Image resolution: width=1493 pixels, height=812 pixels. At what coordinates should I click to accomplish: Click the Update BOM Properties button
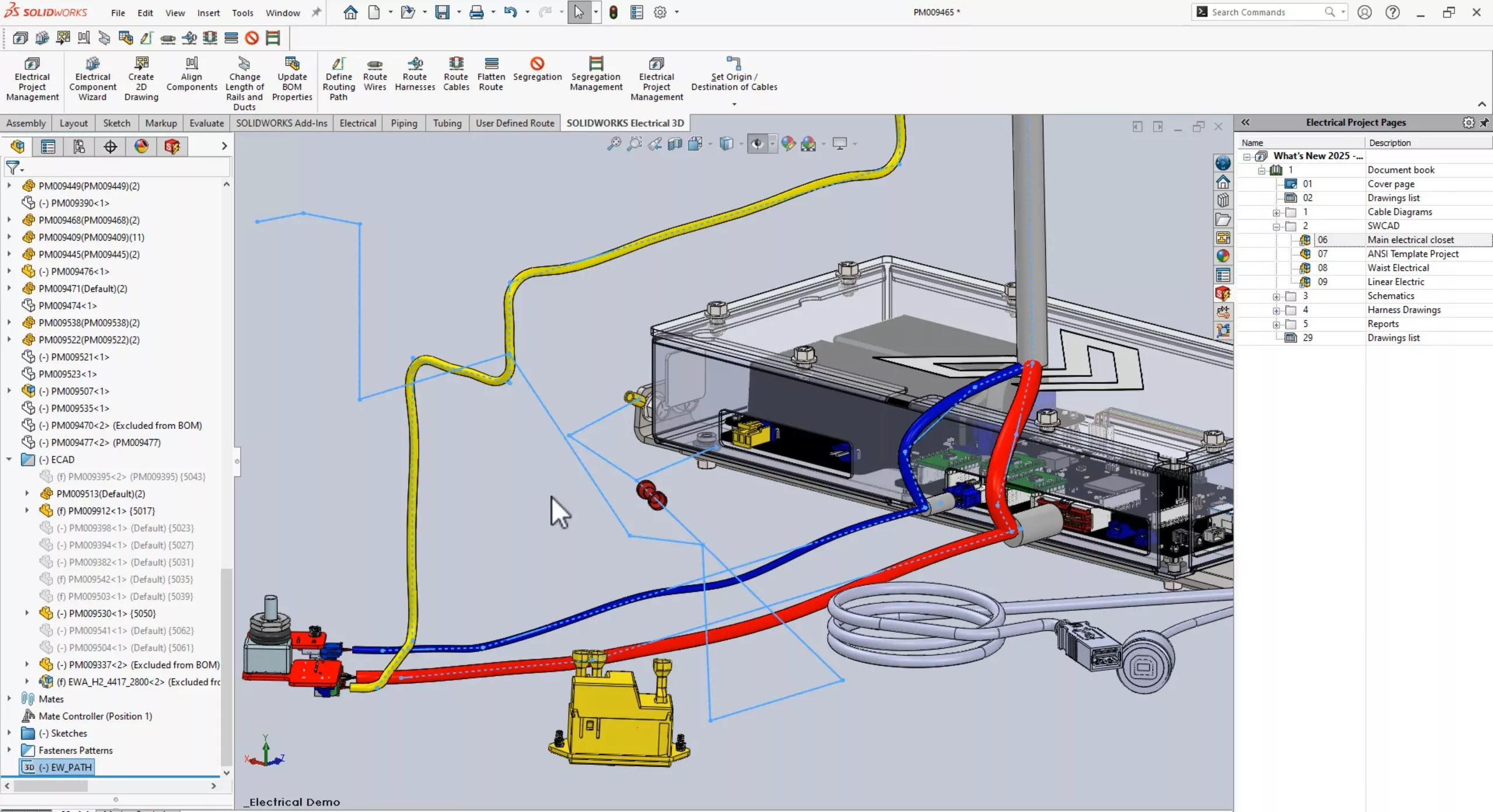(290, 79)
